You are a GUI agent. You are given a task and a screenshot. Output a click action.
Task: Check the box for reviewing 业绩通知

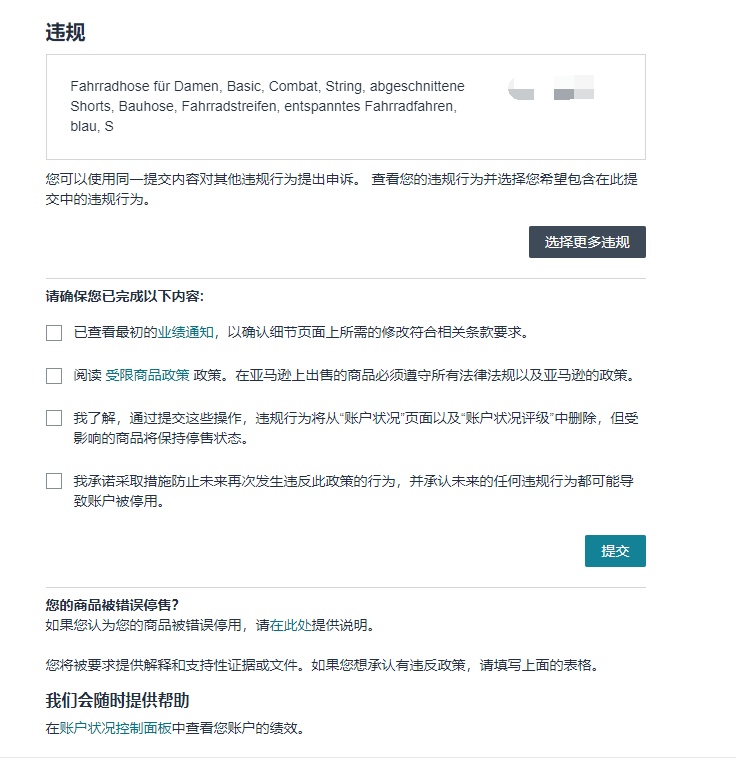click(54, 333)
